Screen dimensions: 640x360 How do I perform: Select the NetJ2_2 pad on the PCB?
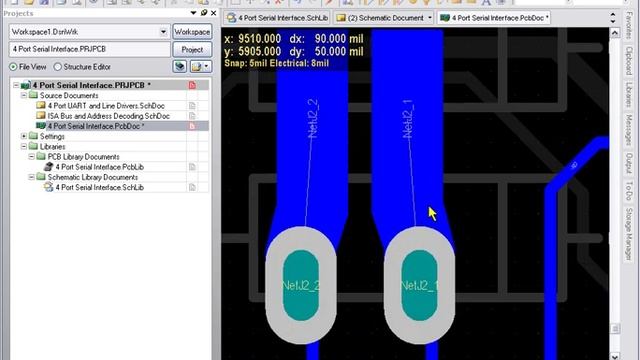(x=301, y=285)
